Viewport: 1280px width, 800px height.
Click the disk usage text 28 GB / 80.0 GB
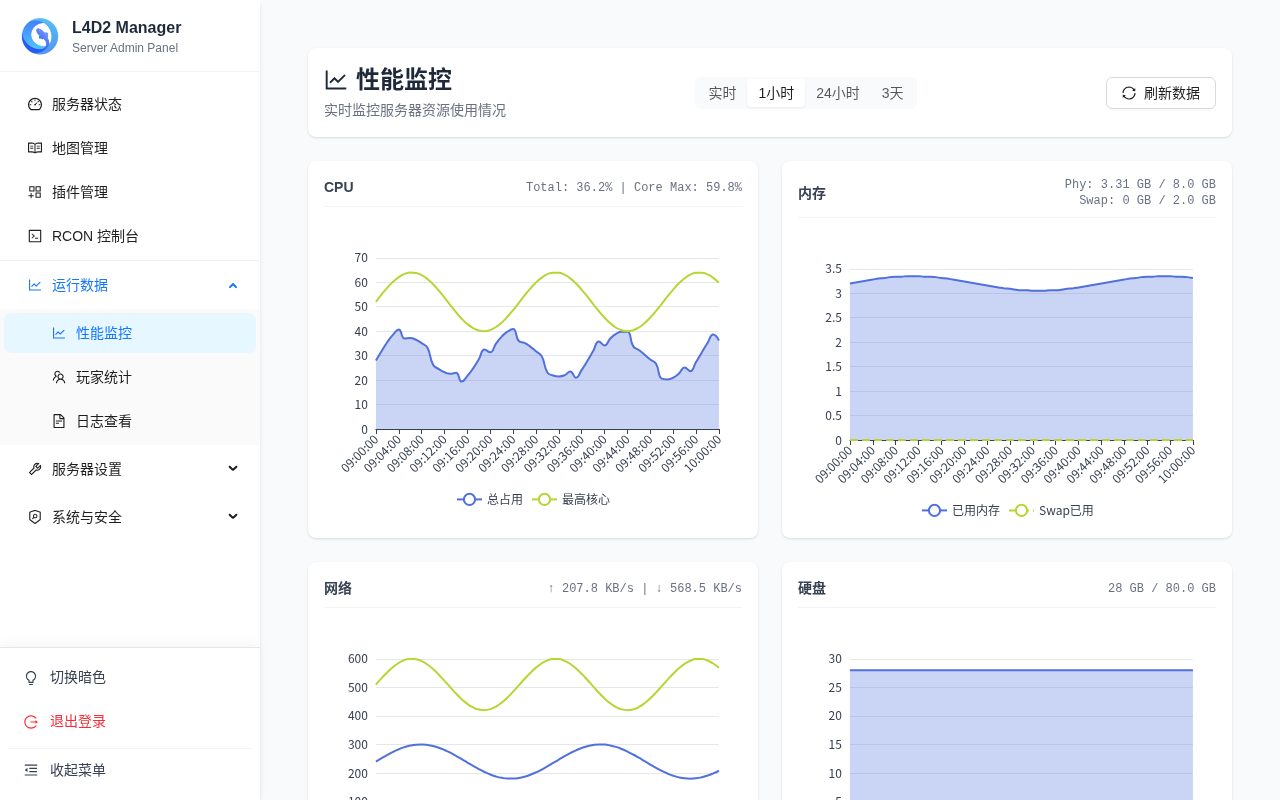tap(1162, 588)
